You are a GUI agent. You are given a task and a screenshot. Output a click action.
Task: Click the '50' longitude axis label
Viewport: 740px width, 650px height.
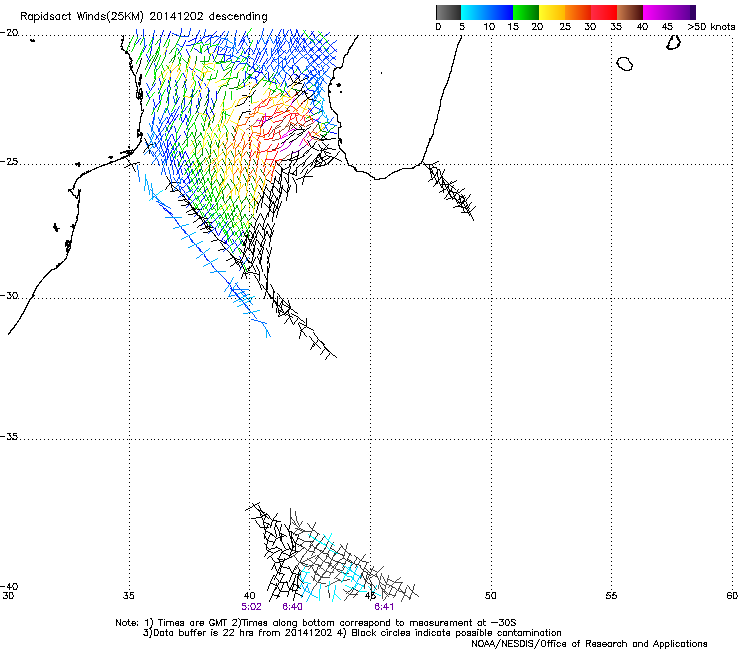point(491,596)
